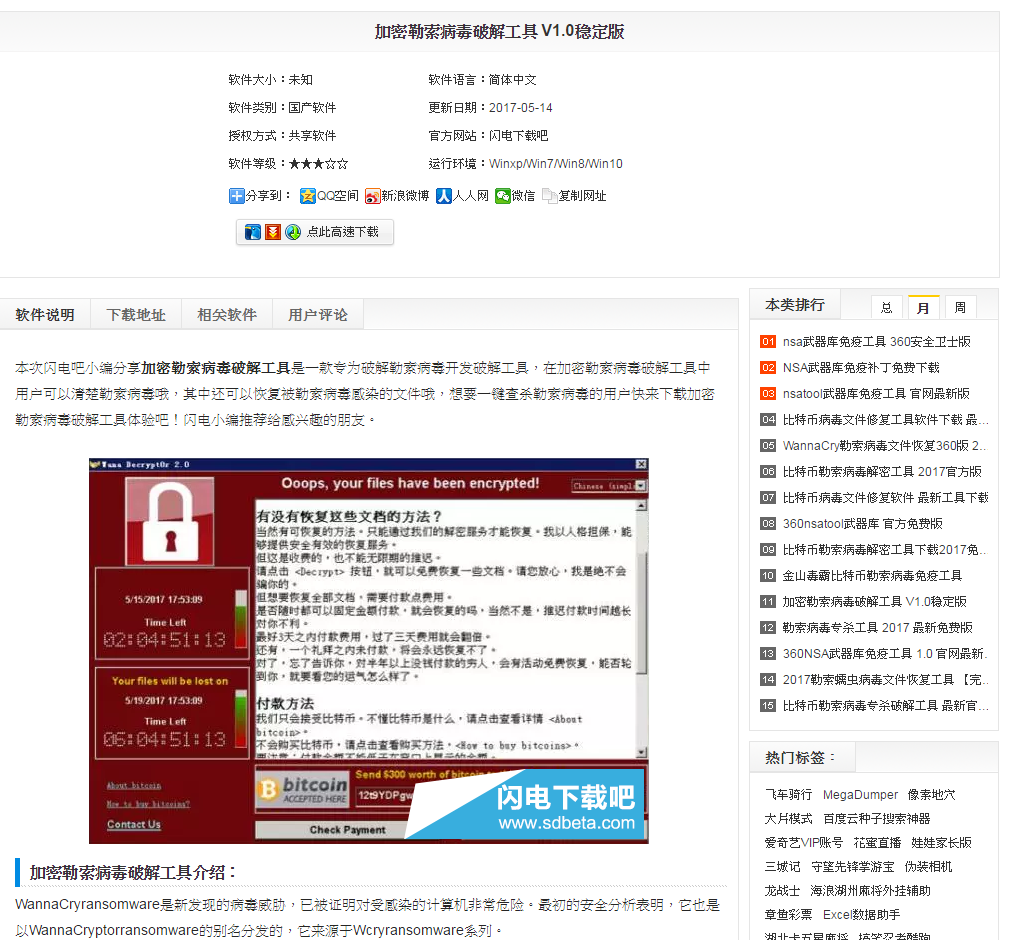Click the 爱奇艺VIP账号 tag
The height and width of the screenshot is (940, 1016).
point(803,842)
